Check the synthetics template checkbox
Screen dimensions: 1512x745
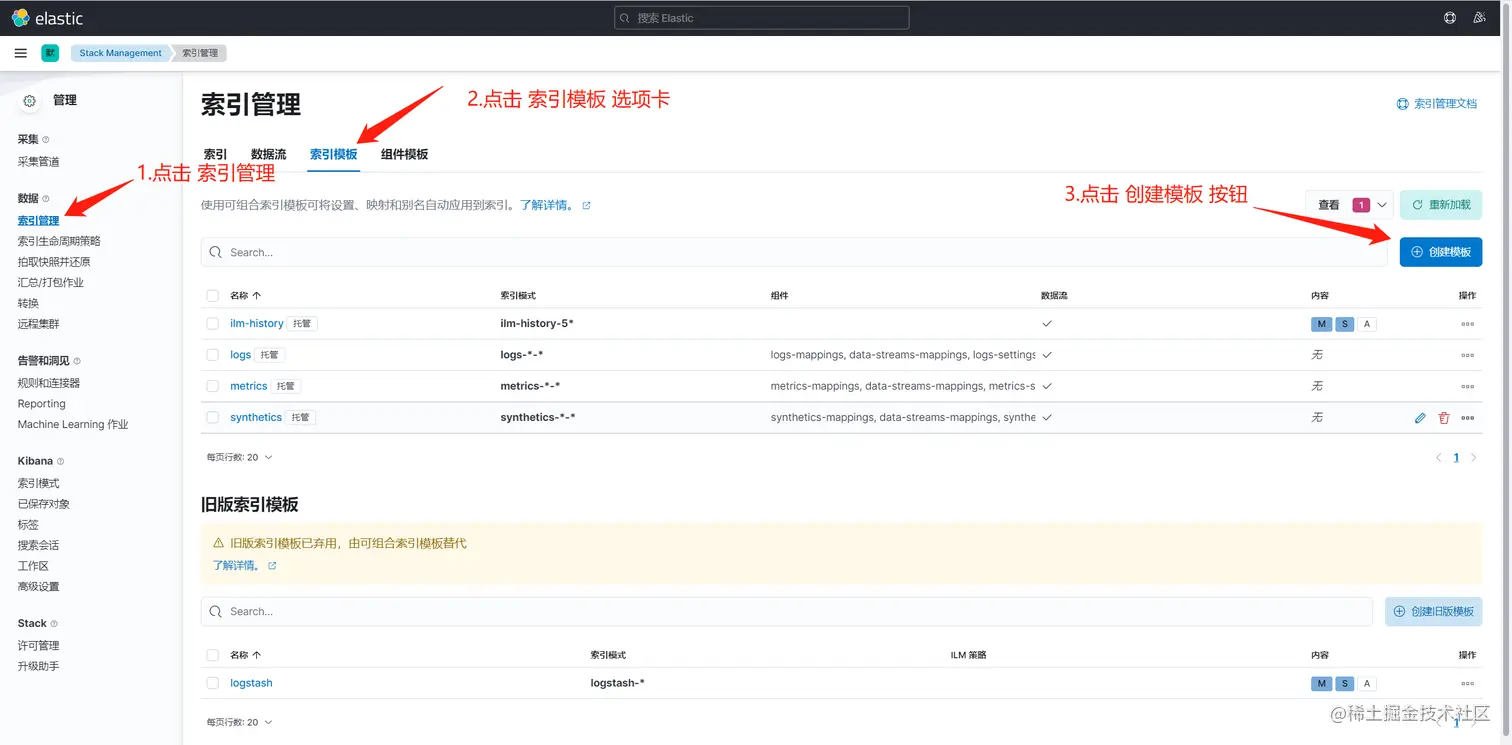tap(212, 418)
